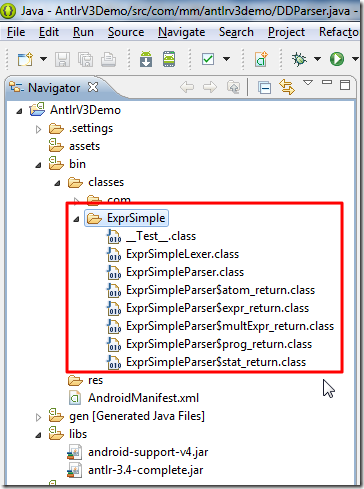Click the Save toolbar icon
Screen dimensions: 364x489
tap(62, 60)
